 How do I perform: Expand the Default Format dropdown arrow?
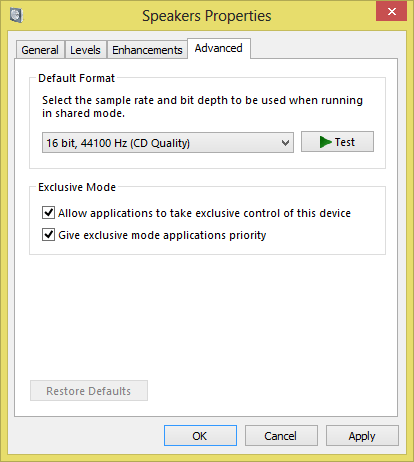click(x=285, y=143)
